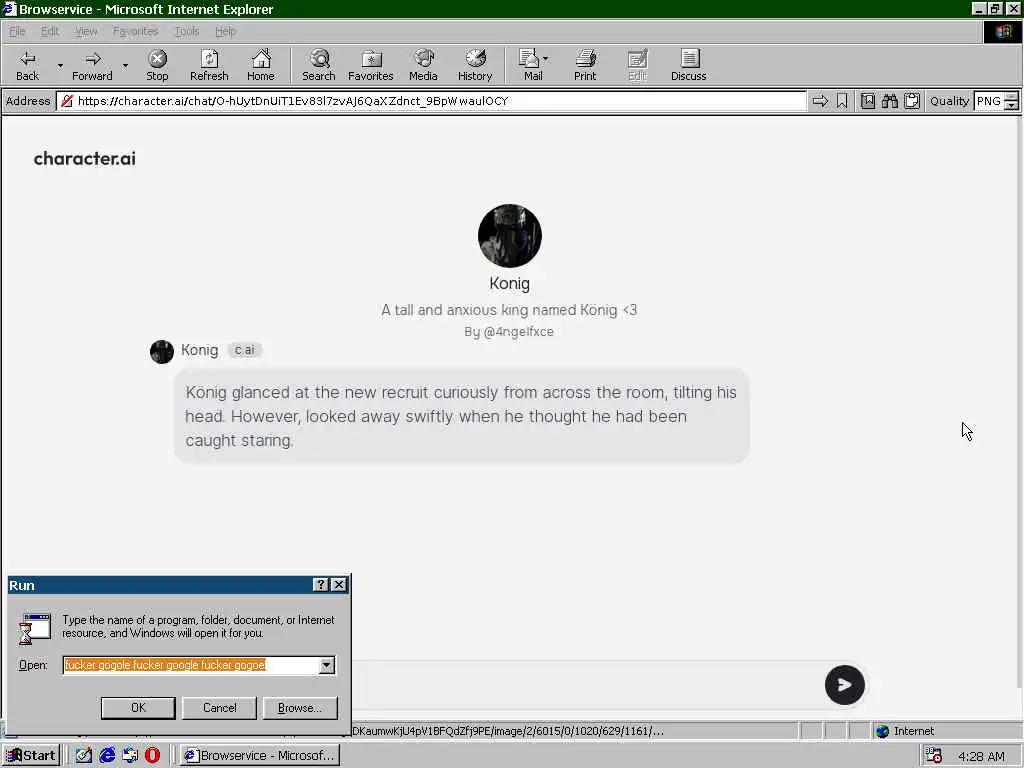
Task: Expand the Mail button dropdown arrow
Action: coord(545,59)
